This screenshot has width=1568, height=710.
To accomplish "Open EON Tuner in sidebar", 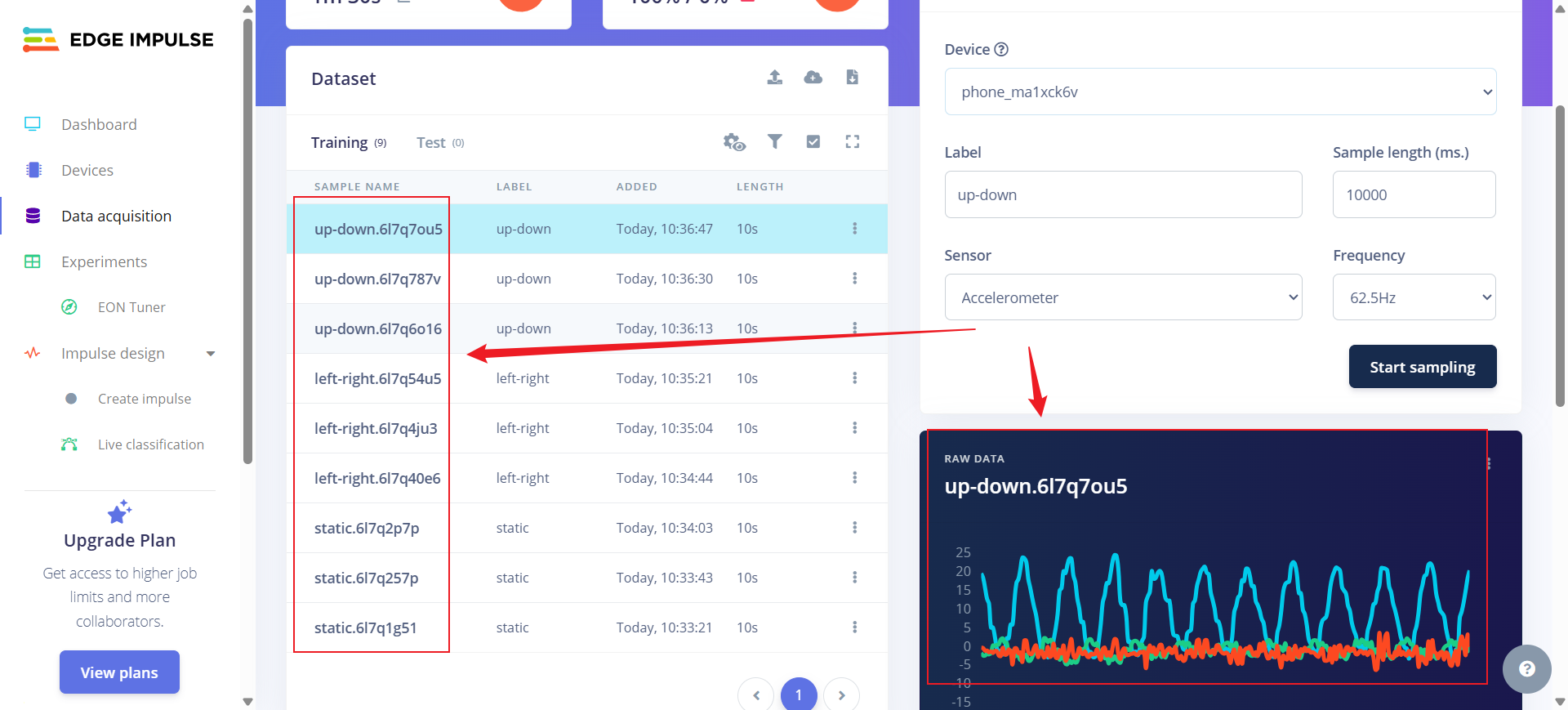I will [131, 307].
